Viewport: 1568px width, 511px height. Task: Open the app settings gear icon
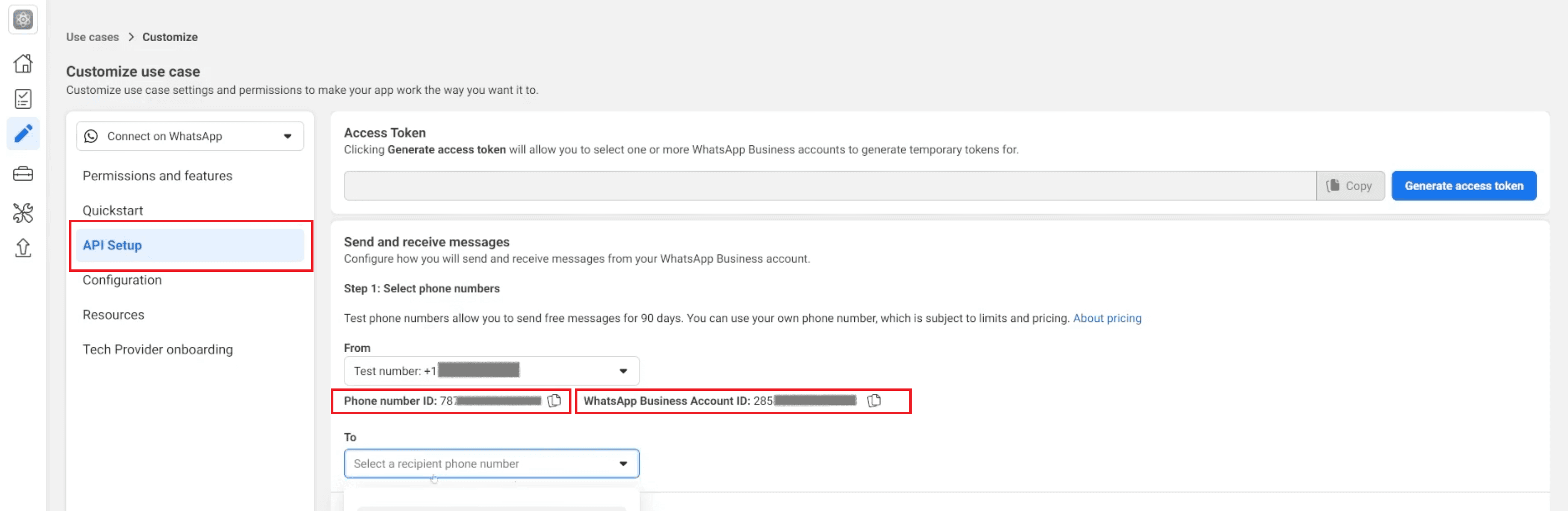(23, 19)
